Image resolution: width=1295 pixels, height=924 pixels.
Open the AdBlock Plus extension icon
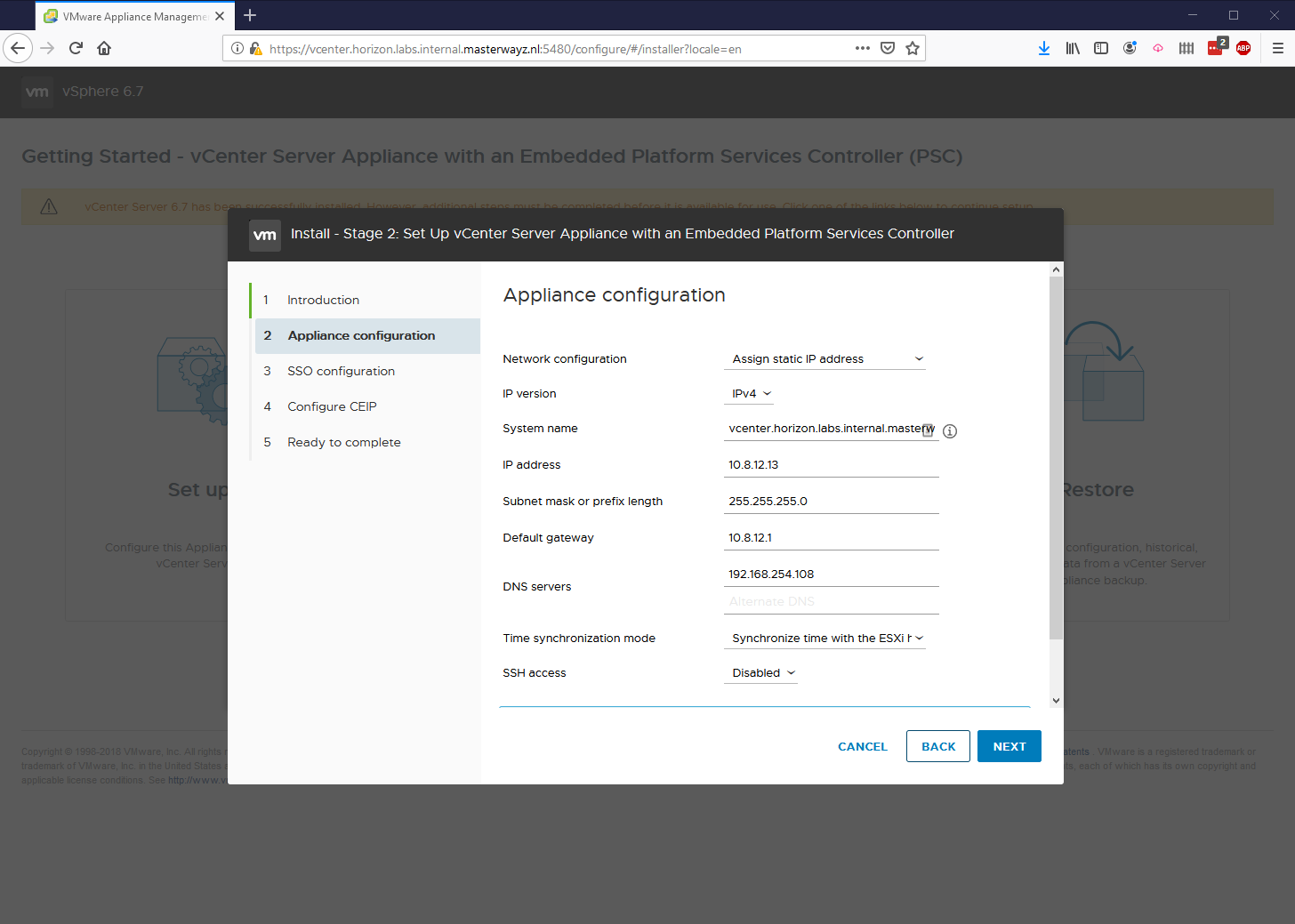[x=1243, y=48]
